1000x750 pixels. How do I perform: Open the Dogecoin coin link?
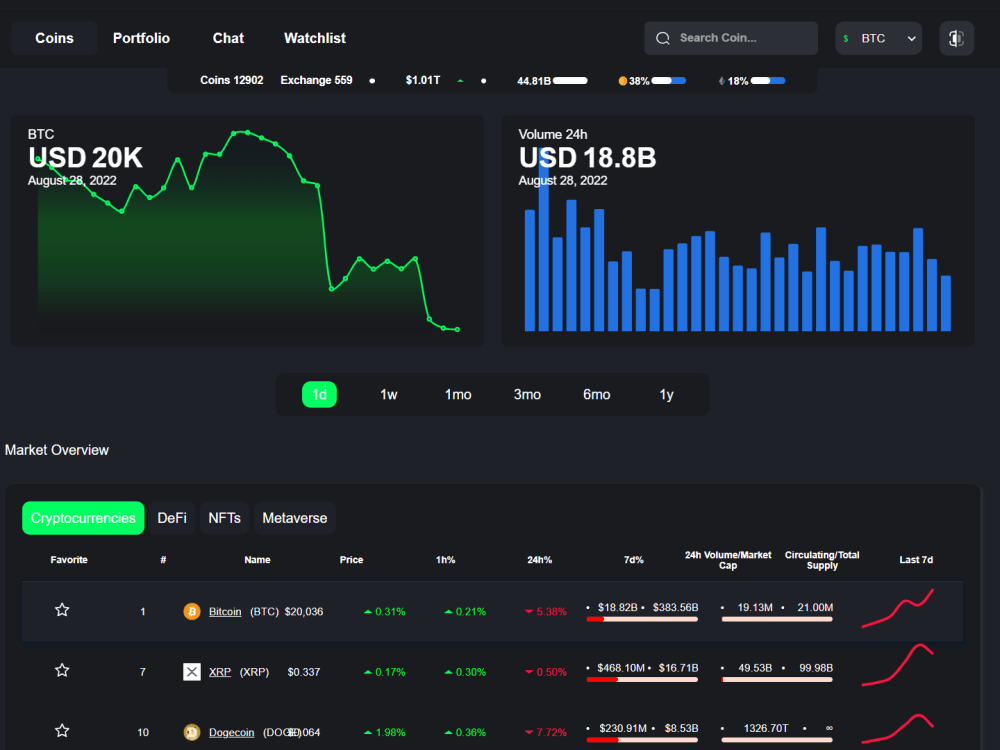coord(232,732)
